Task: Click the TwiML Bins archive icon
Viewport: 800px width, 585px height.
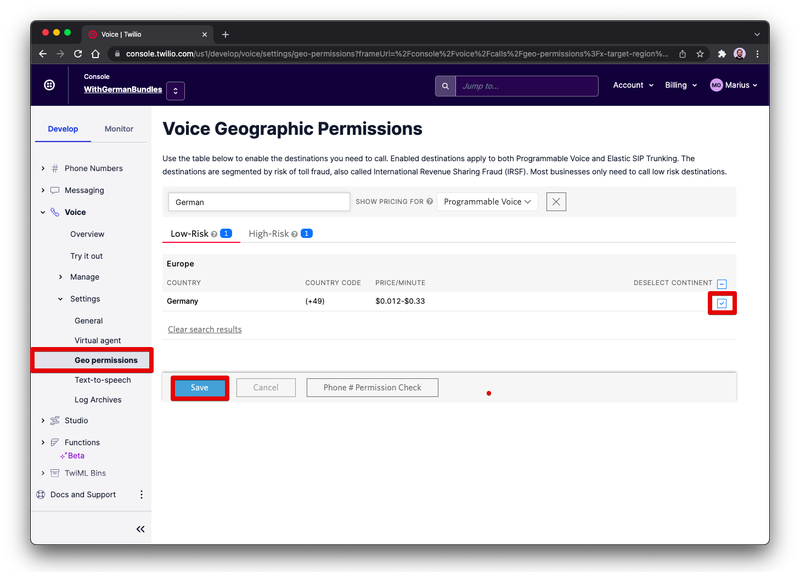Action: [55, 473]
